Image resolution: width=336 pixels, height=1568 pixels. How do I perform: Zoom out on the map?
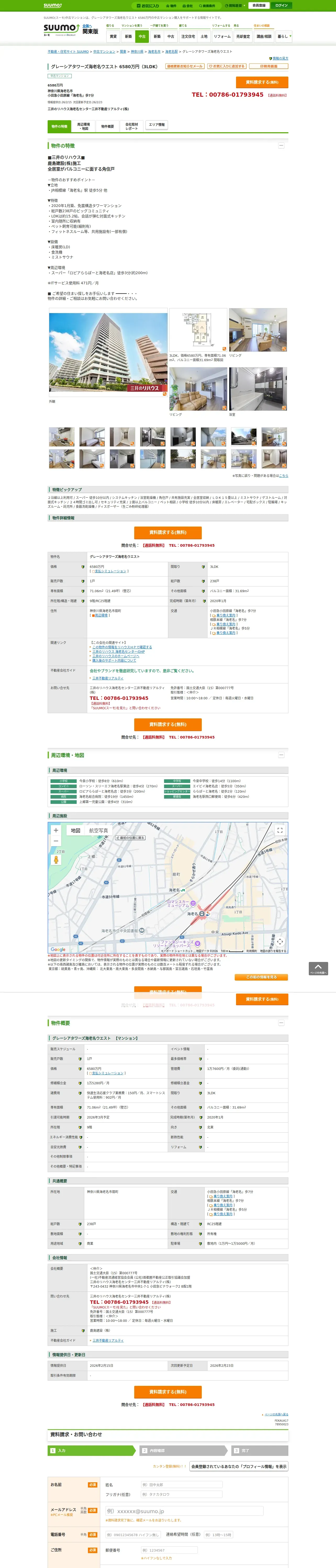coord(56,841)
